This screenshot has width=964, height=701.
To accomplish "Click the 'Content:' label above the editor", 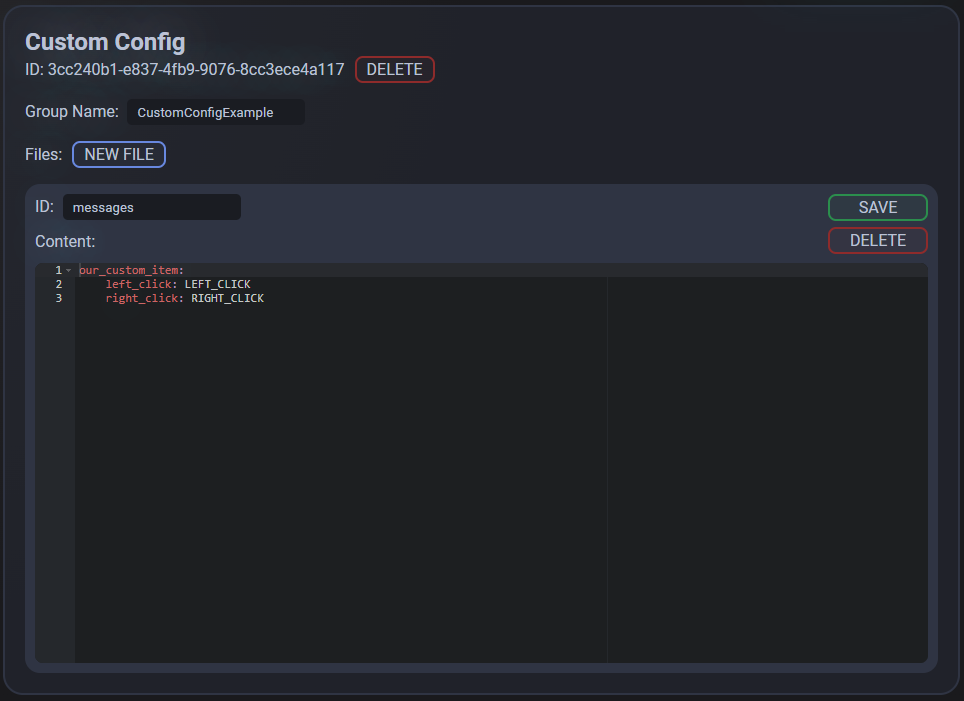I will pyautogui.click(x=65, y=241).
